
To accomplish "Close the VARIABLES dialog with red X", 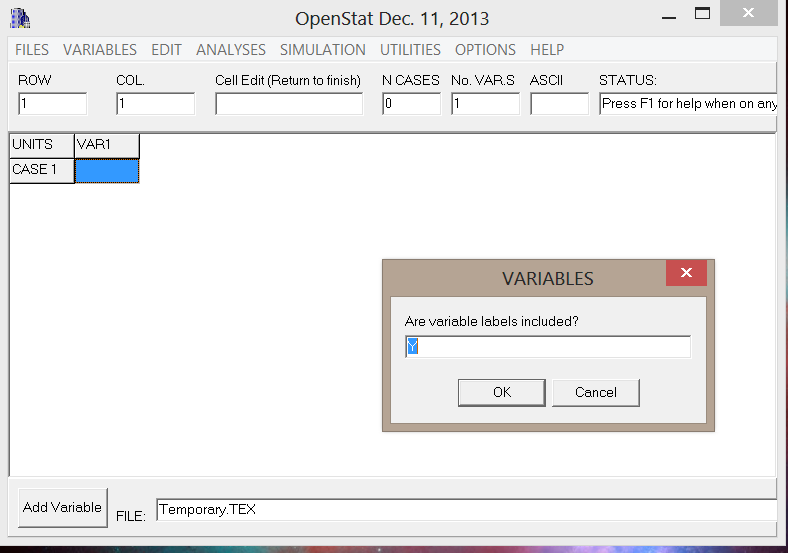I will coord(686,272).
